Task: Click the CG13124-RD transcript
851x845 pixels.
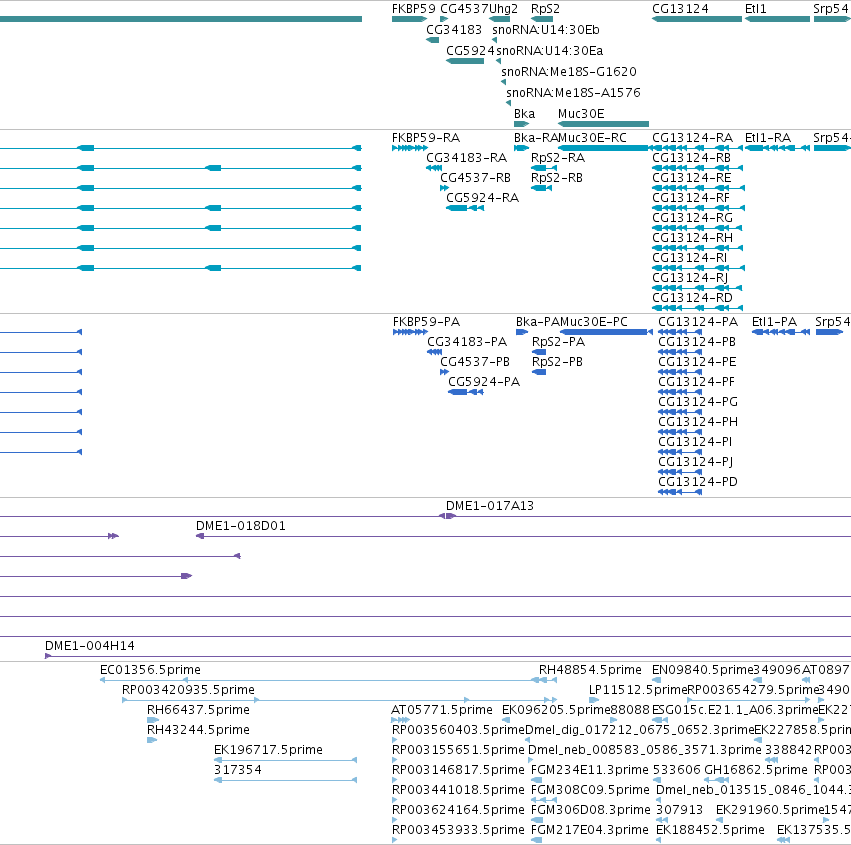Action: click(697, 308)
